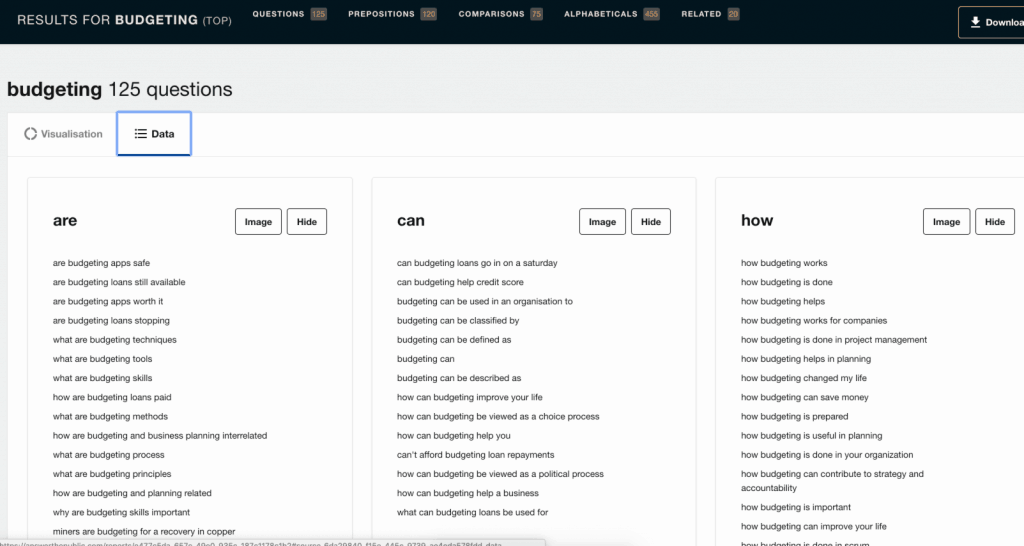Click the download arrow icon

(x=975, y=22)
